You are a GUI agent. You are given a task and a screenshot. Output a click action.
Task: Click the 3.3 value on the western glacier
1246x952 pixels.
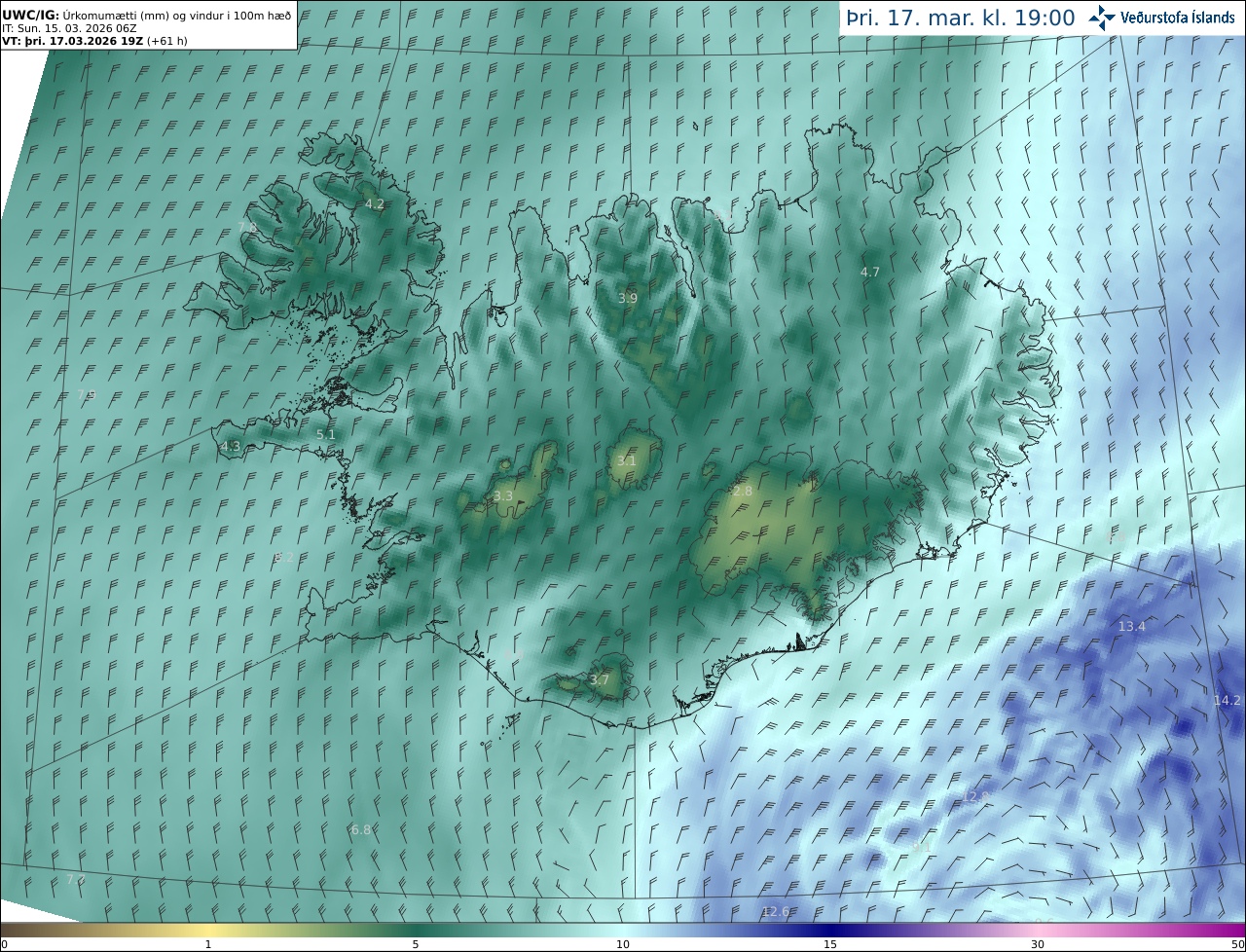point(503,496)
